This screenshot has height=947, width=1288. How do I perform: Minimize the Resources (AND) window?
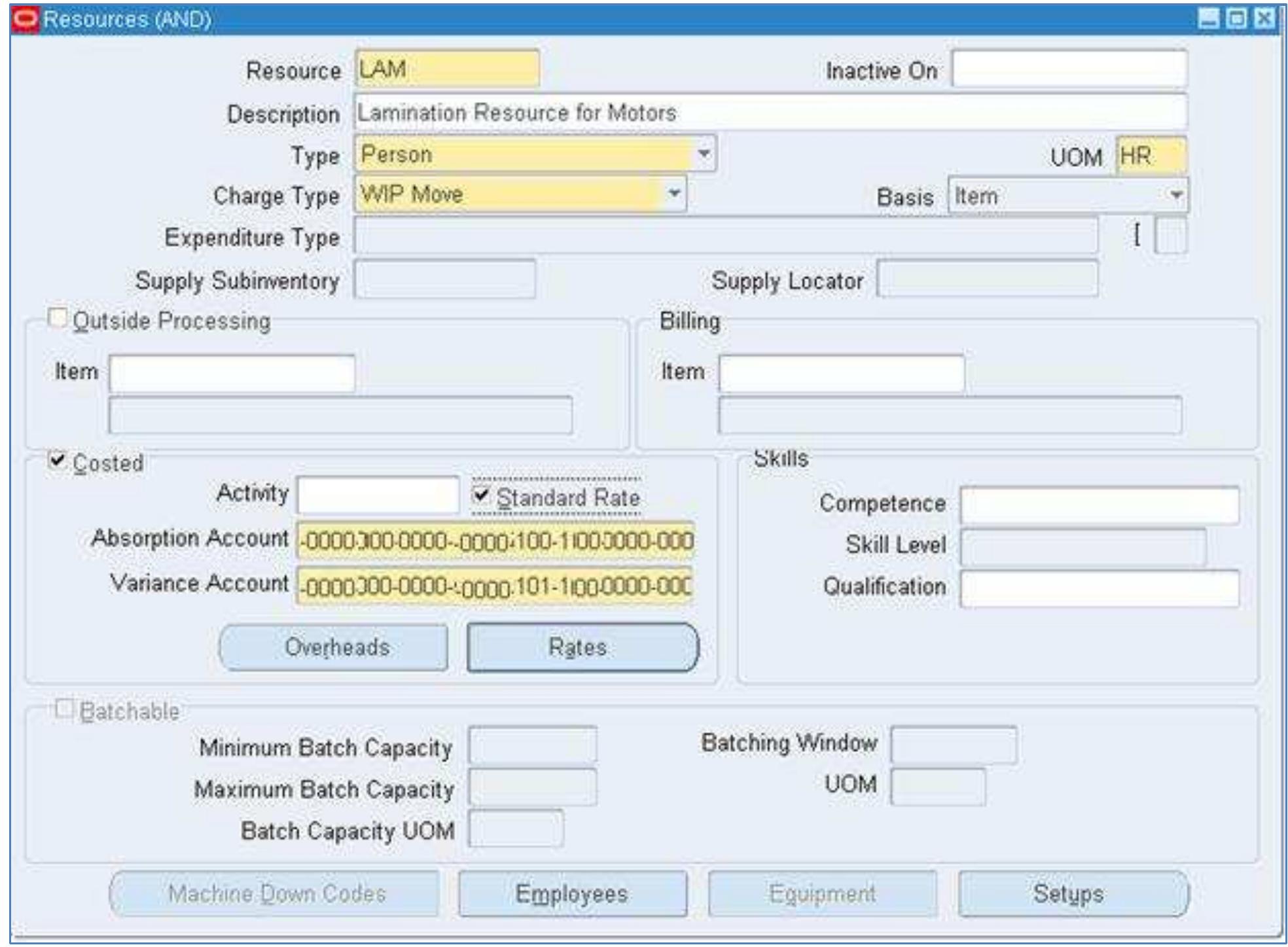(x=1208, y=18)
